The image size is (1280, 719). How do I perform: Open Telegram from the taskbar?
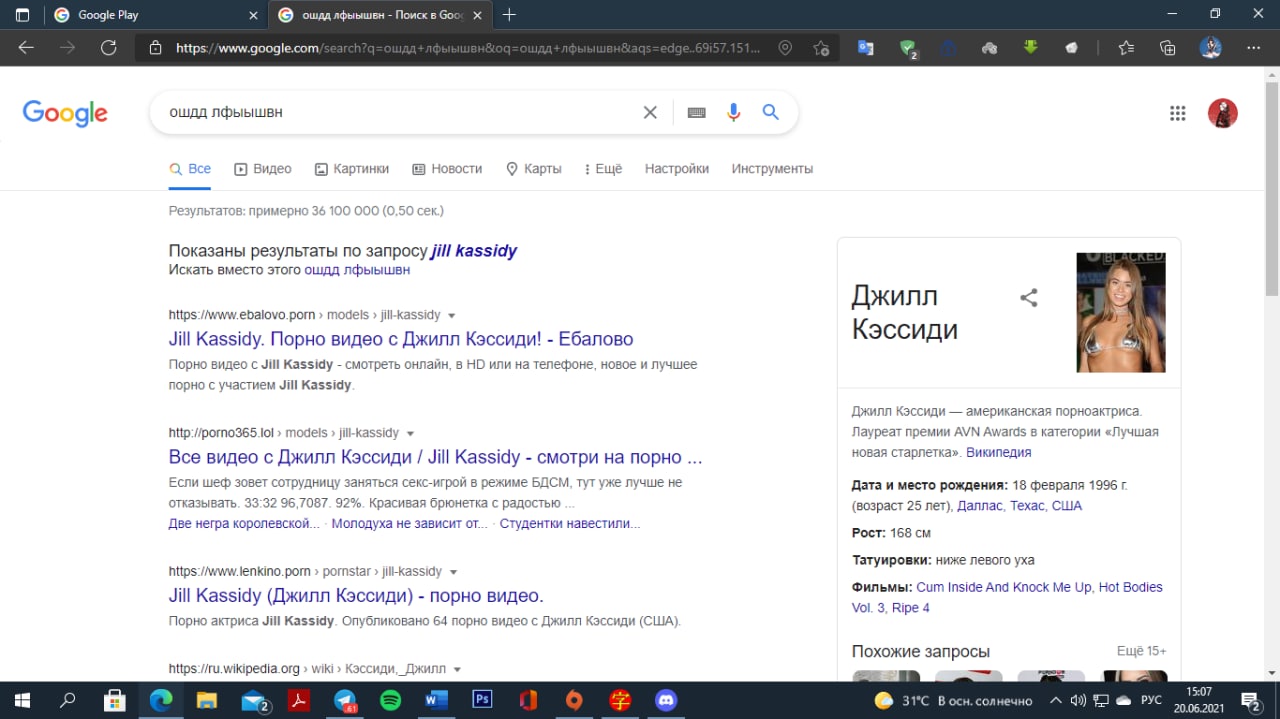click(345, 700)
